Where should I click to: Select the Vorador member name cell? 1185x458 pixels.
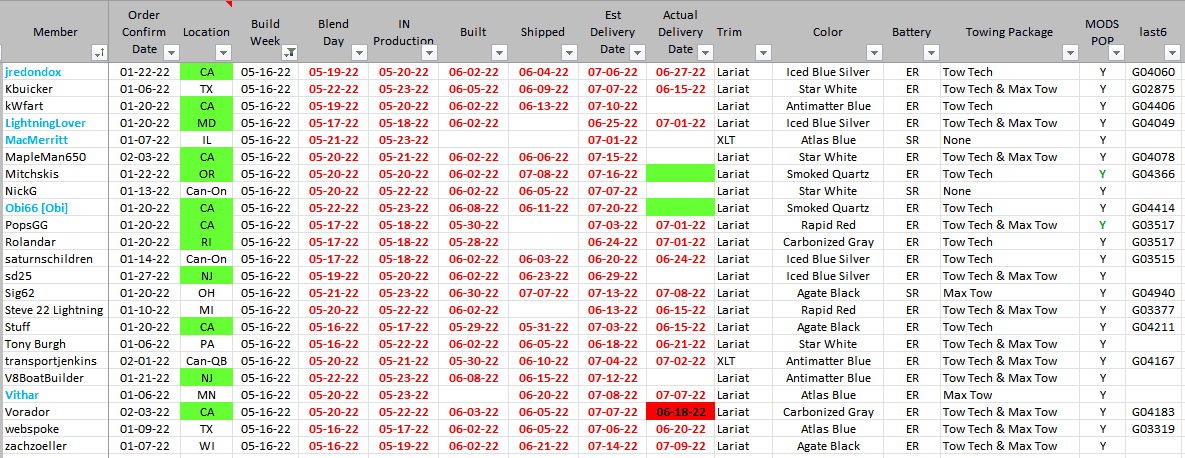28,412
